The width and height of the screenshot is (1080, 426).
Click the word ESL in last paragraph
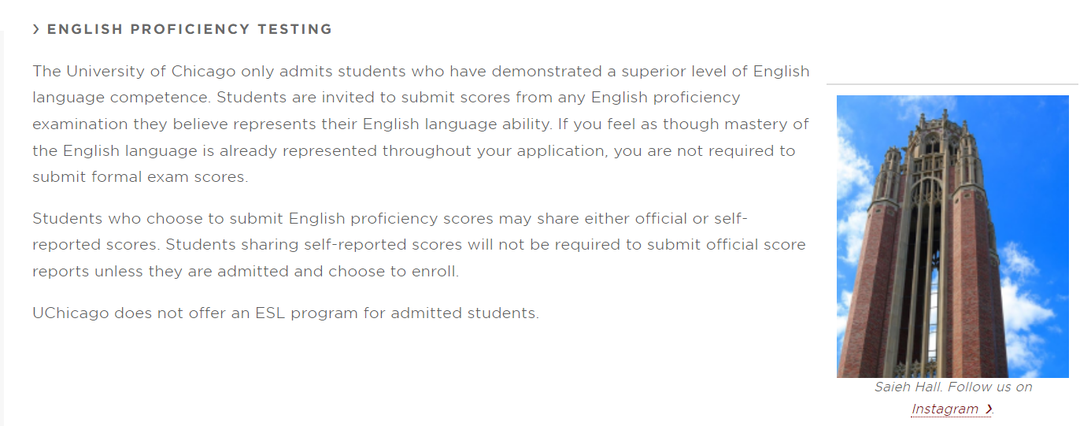271,312
